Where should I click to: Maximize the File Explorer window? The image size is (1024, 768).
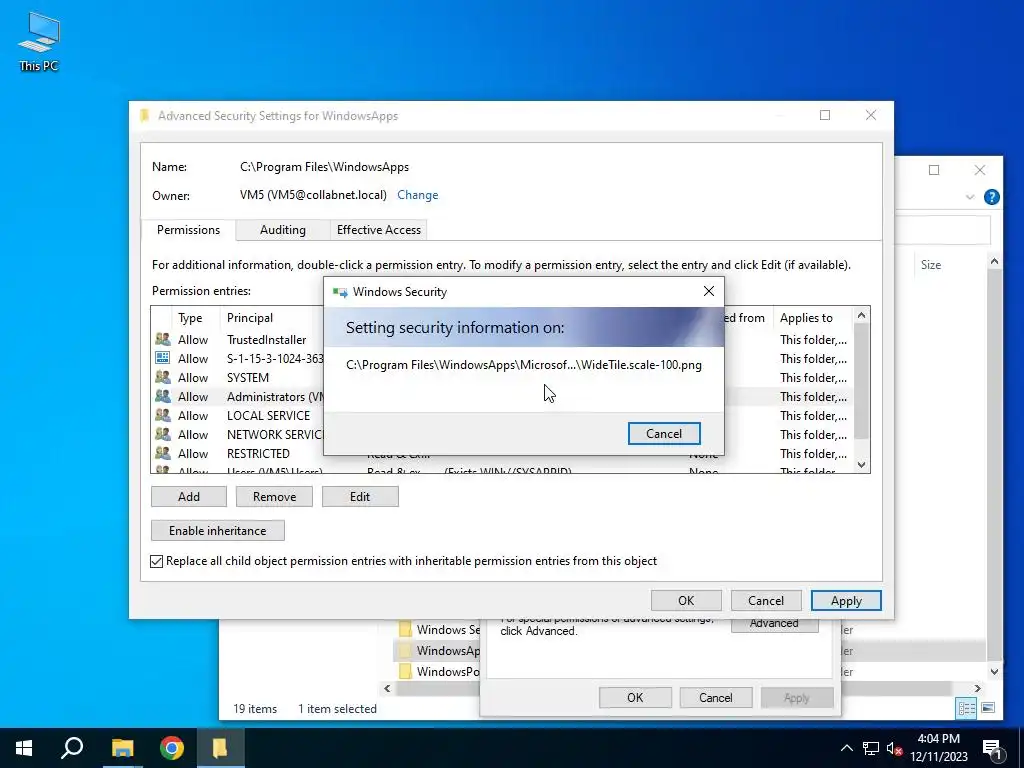(x=934, y=170)
